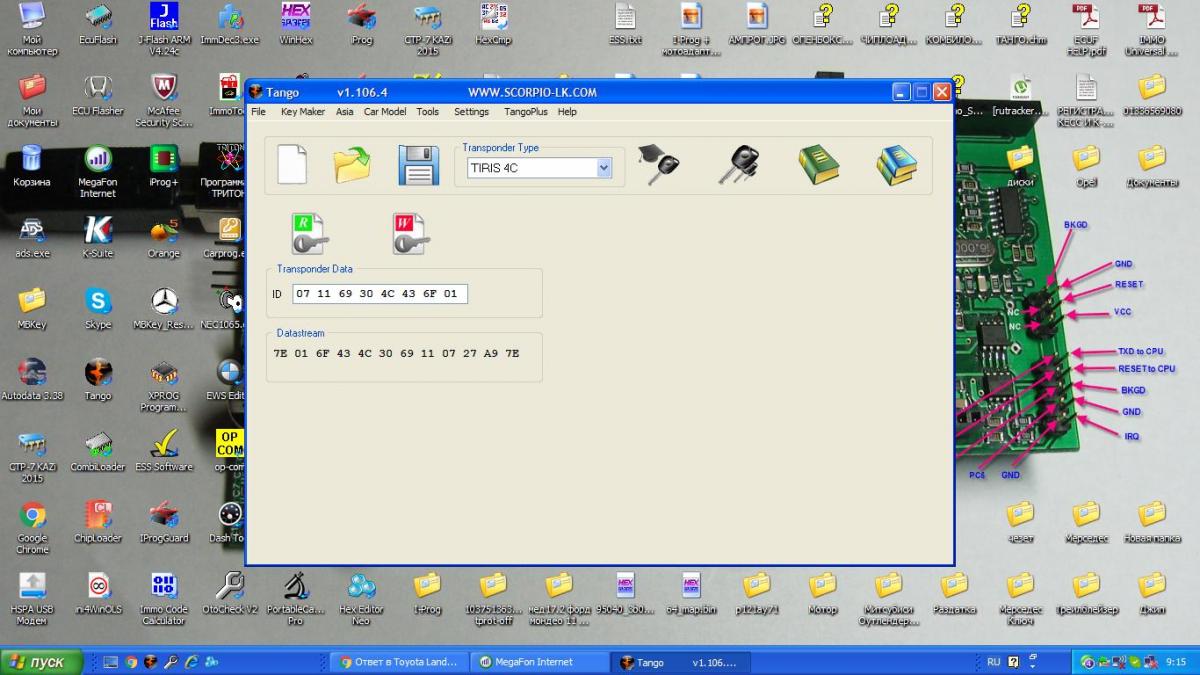Open the Tools menu
This screenshot has width=1200, height=675.
pyautogui.click(x=428, y=112)
